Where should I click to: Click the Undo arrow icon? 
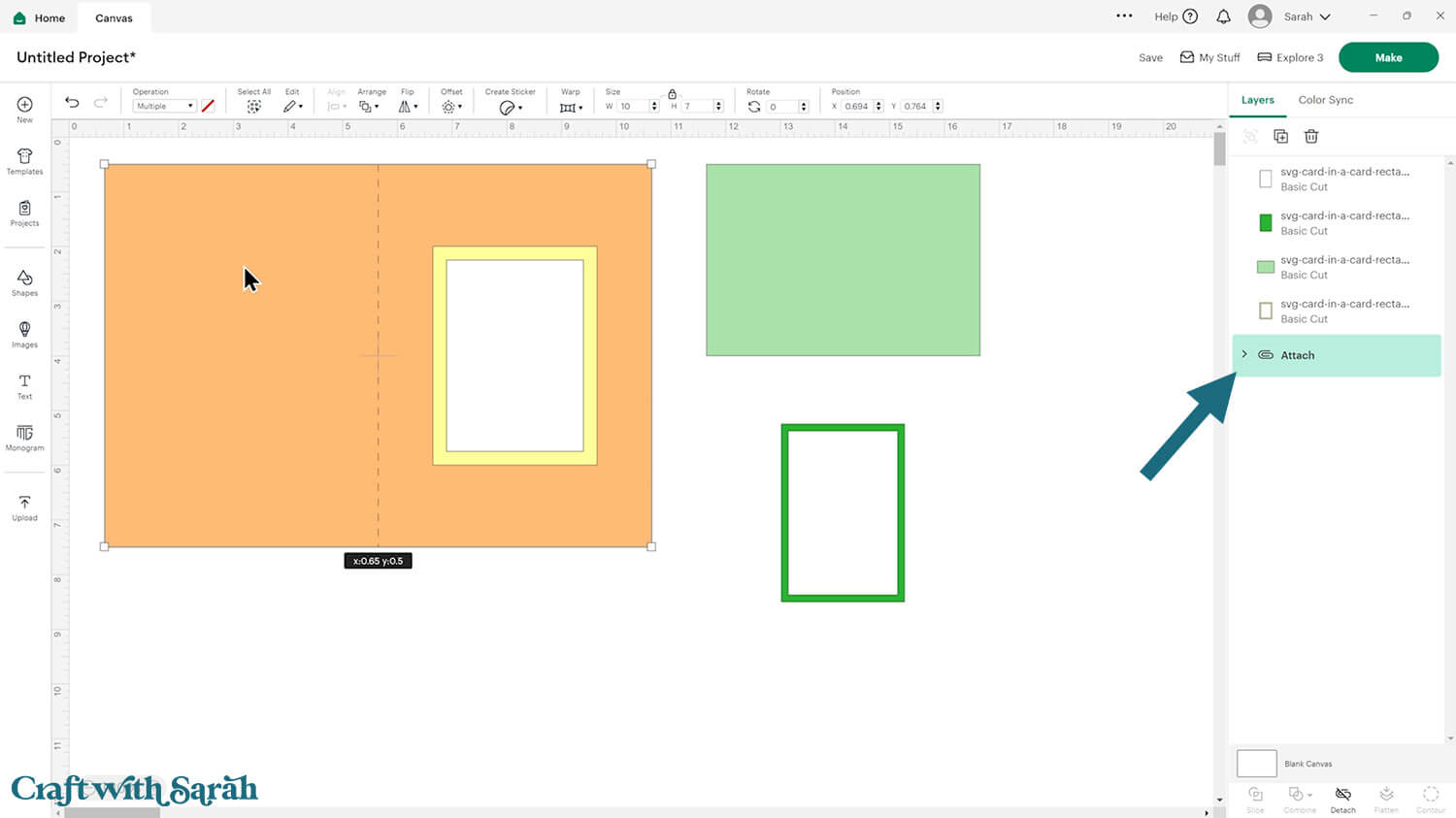(x=72, y=103)
